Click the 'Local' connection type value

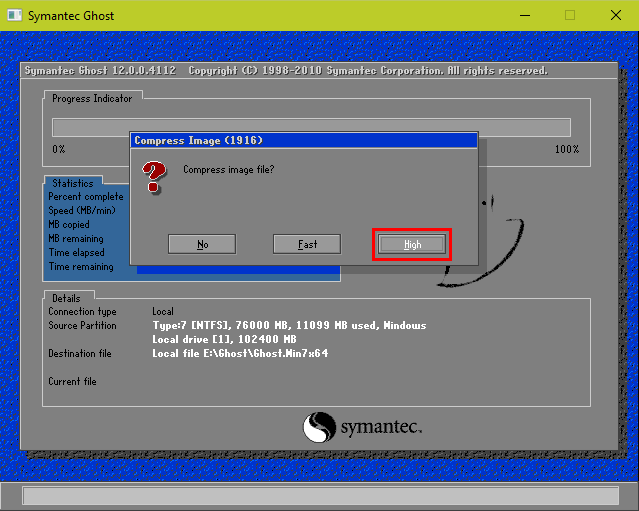pos(163,312)
